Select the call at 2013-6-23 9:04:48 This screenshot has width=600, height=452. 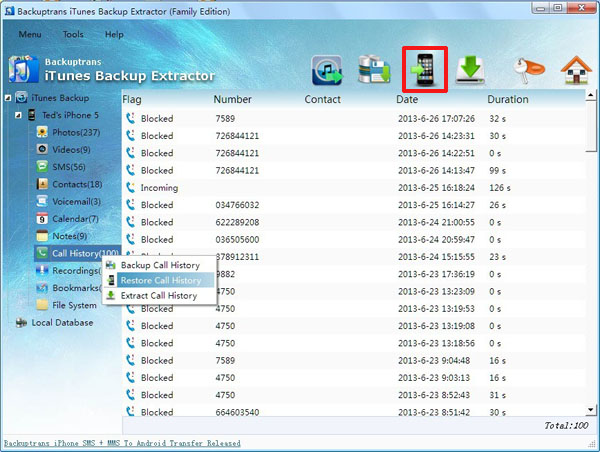pyautogui.click(x=354, y=361)
